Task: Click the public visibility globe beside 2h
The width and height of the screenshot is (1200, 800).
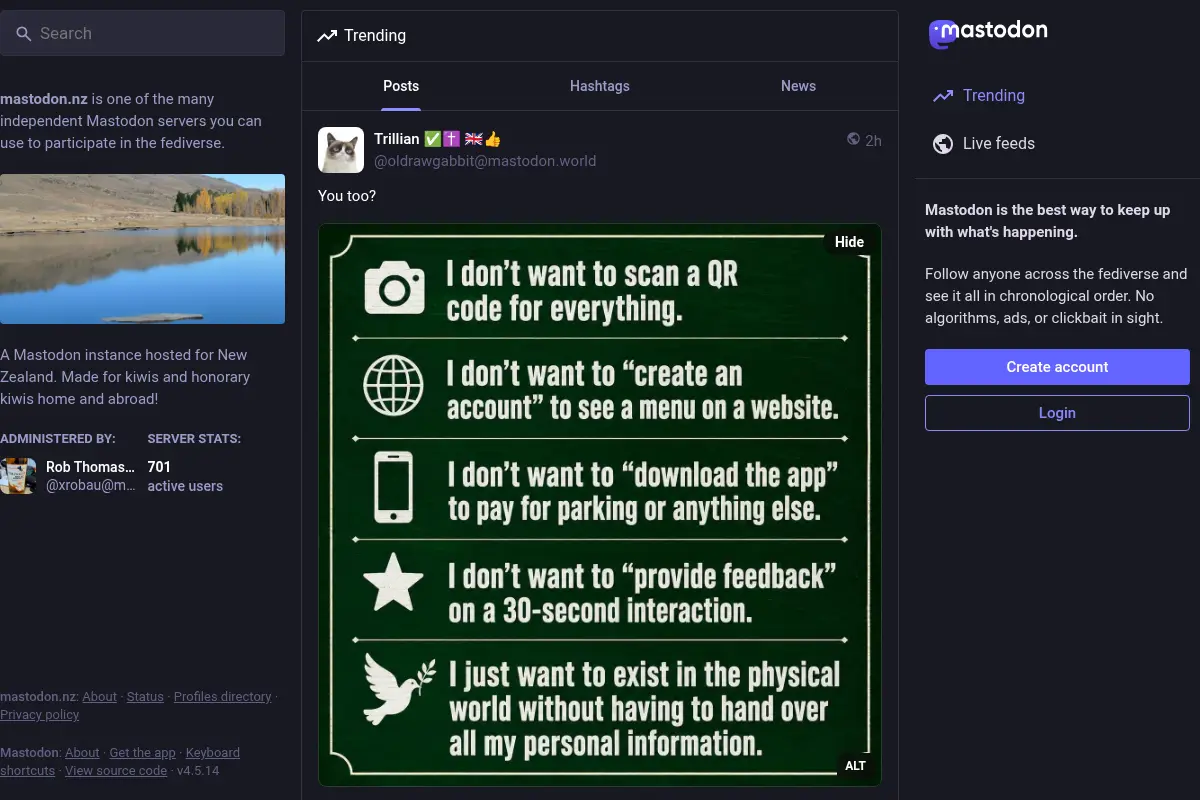Action: click(x=853, y=139)
